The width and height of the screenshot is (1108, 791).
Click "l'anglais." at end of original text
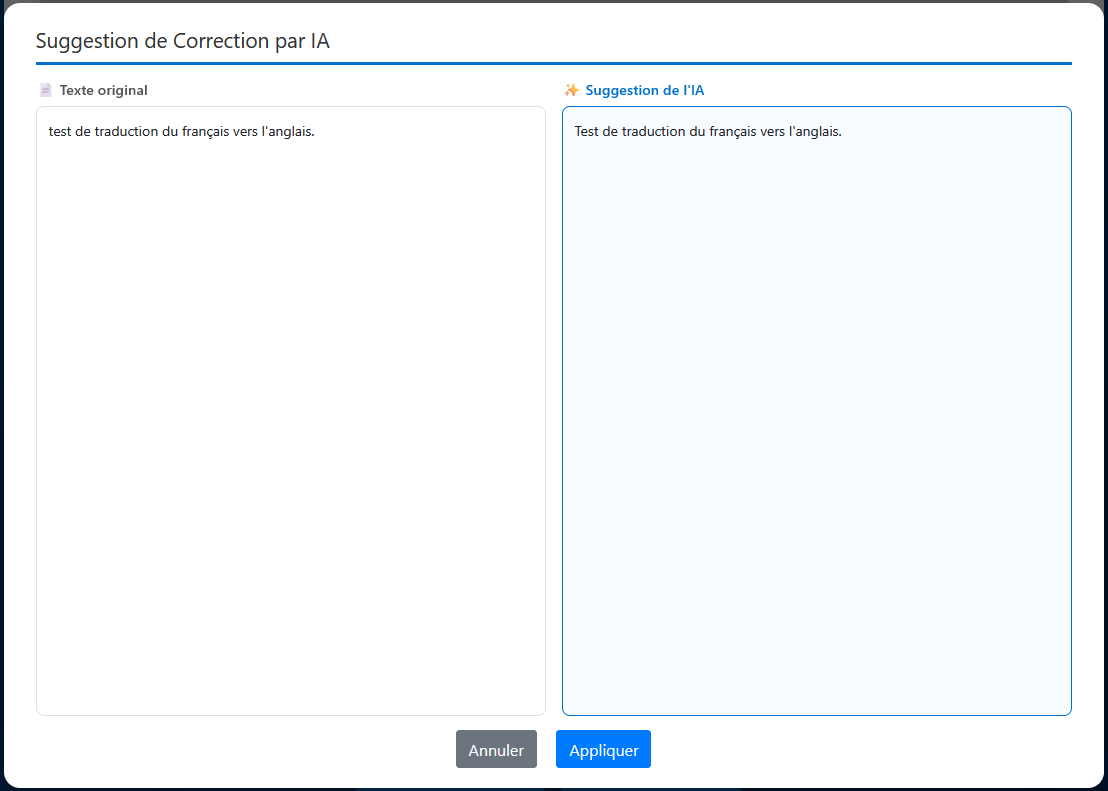[288, 131]
